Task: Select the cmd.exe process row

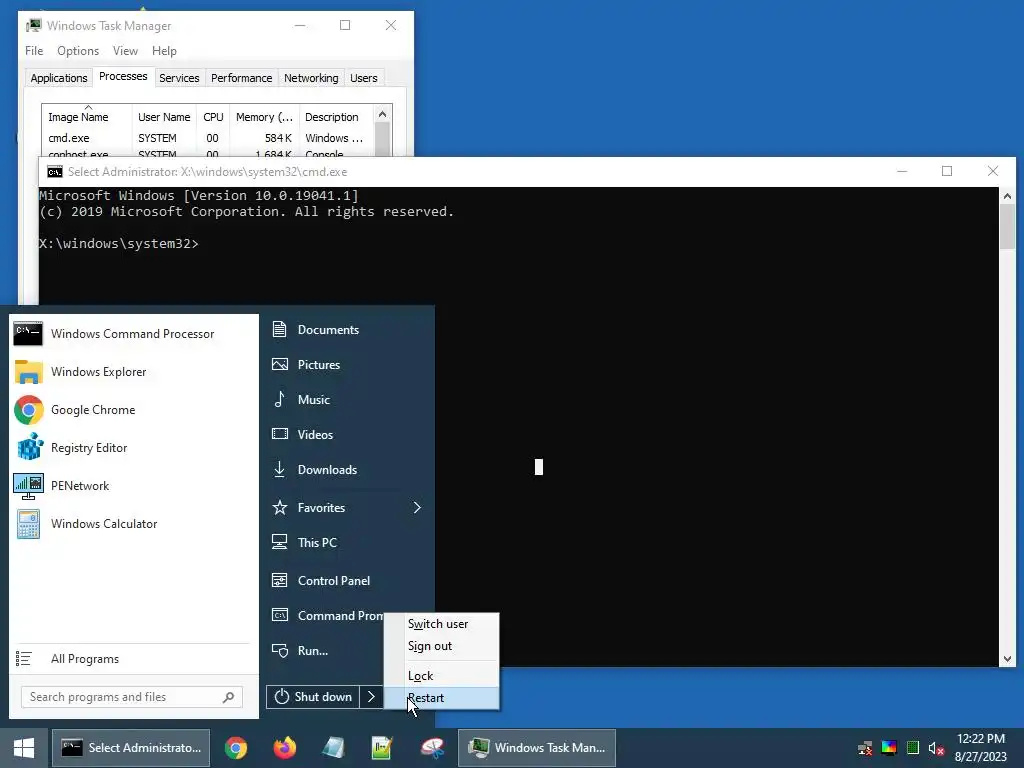Action: pos(208,138)
